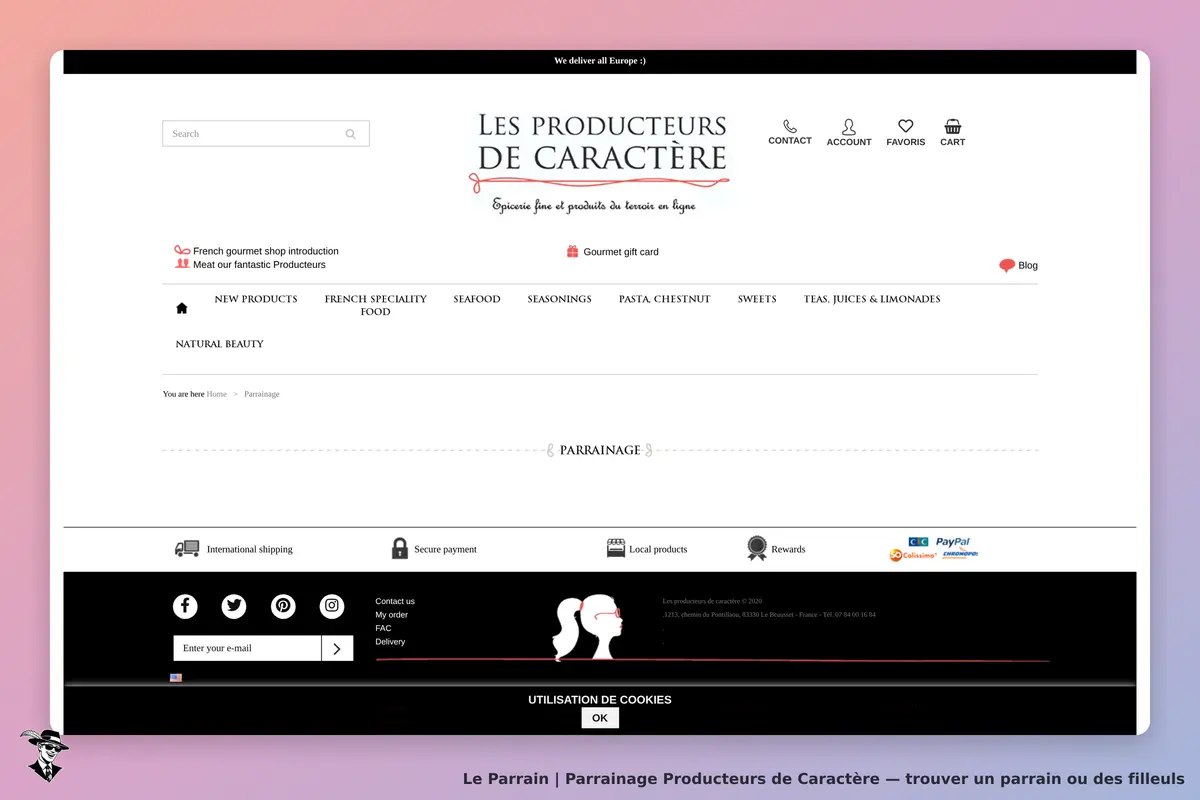
Task: Open French Speciality Food menu
Action: coord(376,305)
